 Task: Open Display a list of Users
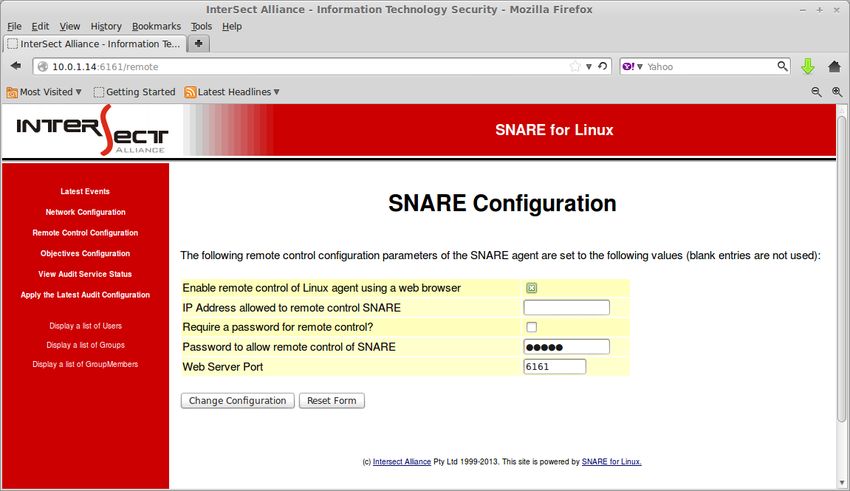[85, 326]
